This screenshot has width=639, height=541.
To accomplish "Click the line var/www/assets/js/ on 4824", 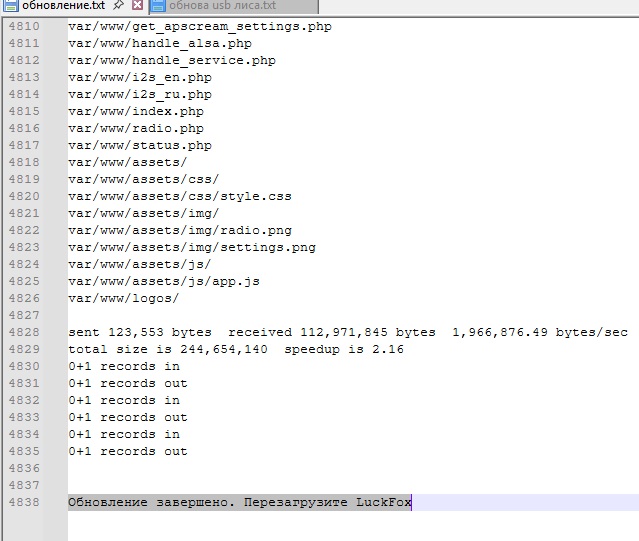I will [x=140, y=264].
